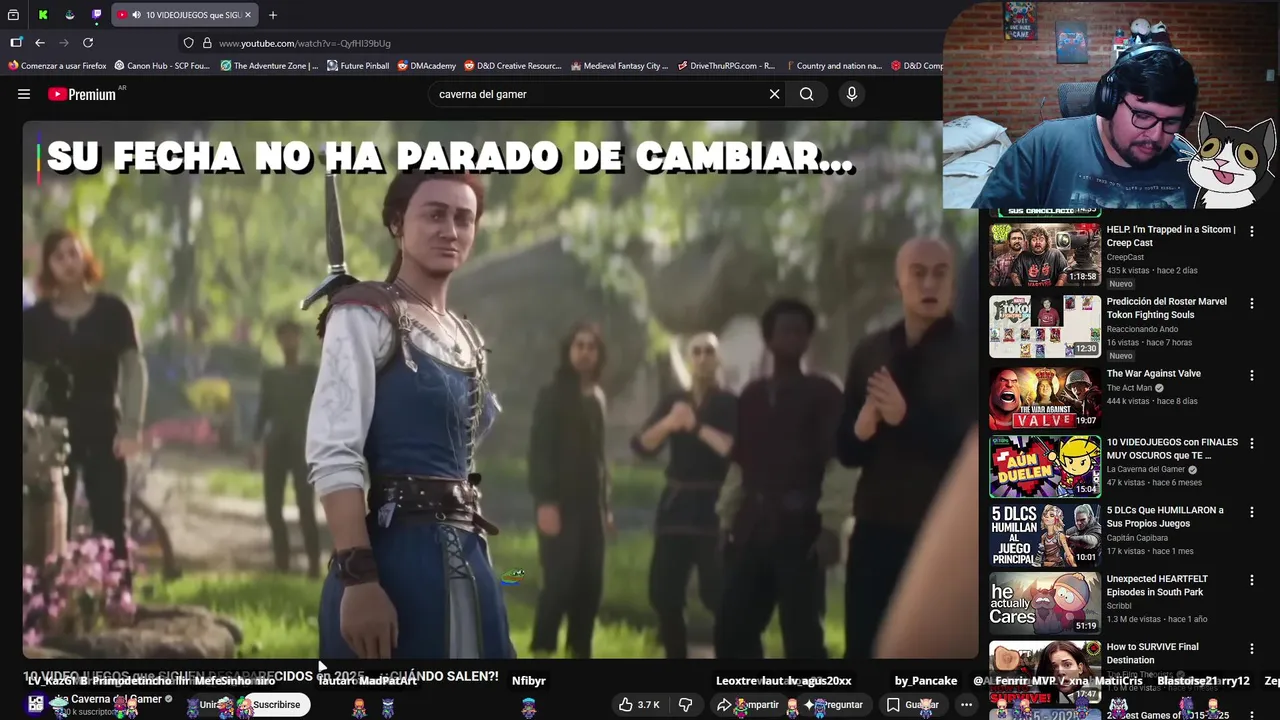This screenshot has width=1280, height=720.
Task: Close the 10 VIDEOJUEGOS YouTube tab
Action: point(248,15)
